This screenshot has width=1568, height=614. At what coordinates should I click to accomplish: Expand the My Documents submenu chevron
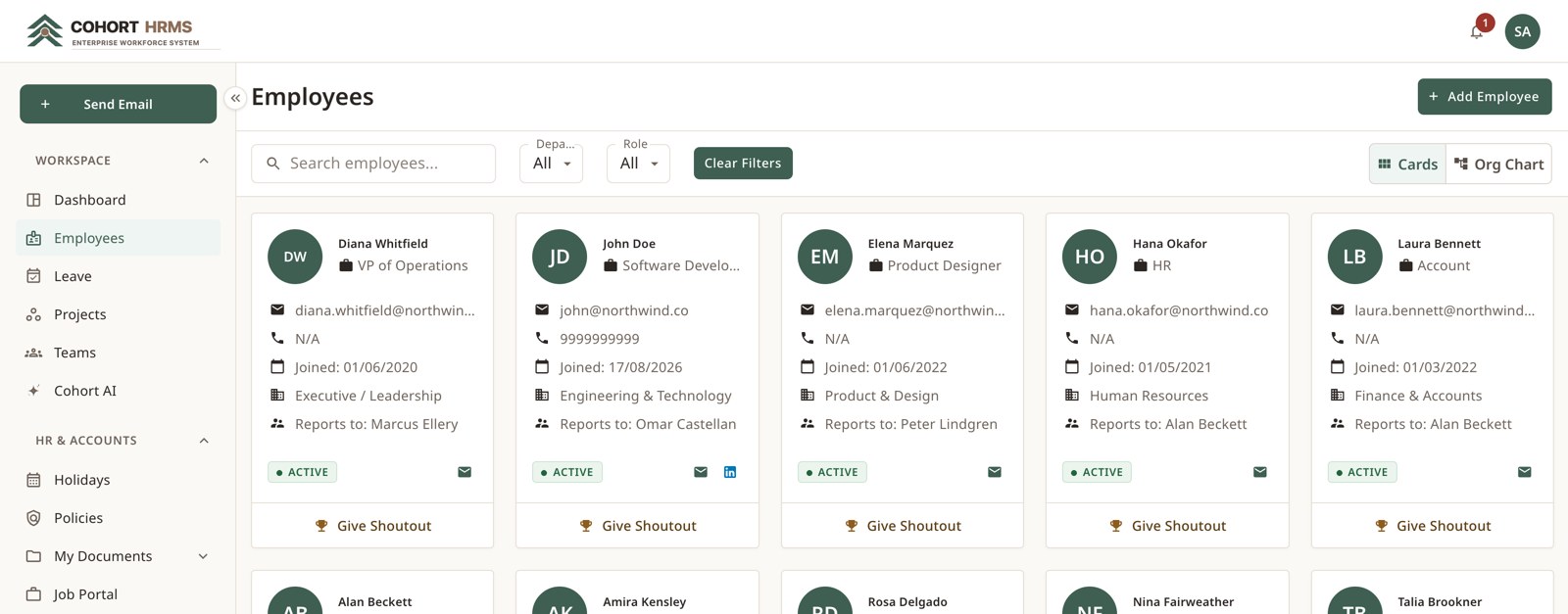pyautogui.click(x=203, y=556)
